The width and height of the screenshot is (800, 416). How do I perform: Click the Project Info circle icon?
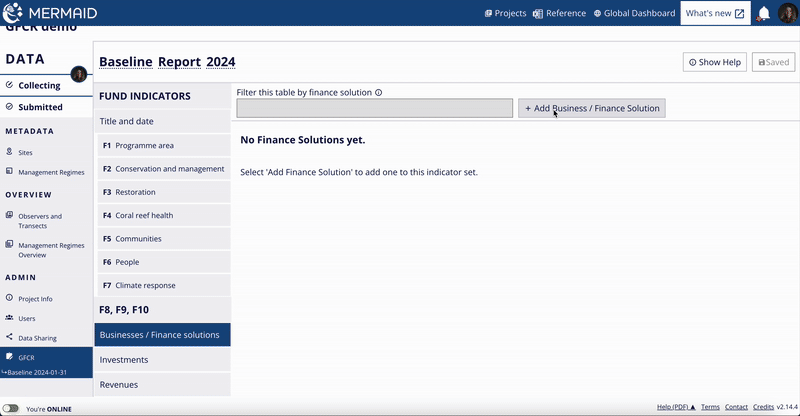point(9,298)
